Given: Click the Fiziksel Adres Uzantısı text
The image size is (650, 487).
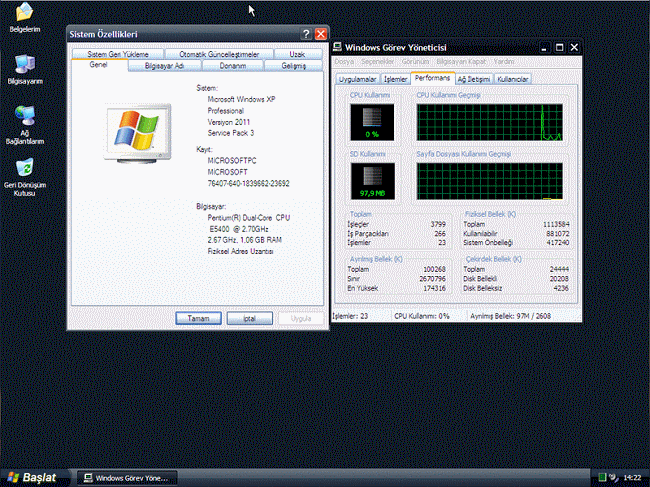Looking at the screenshot, I should point(240,251).
